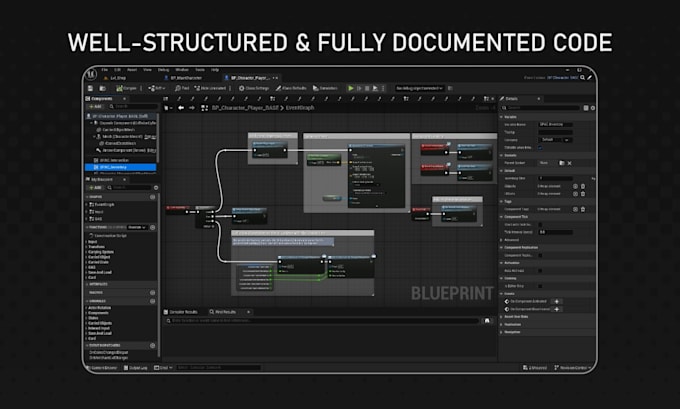The height and width of the screenshot is (409, 680).
Task: Stop the play session
Action: click(x=367, y=88)
